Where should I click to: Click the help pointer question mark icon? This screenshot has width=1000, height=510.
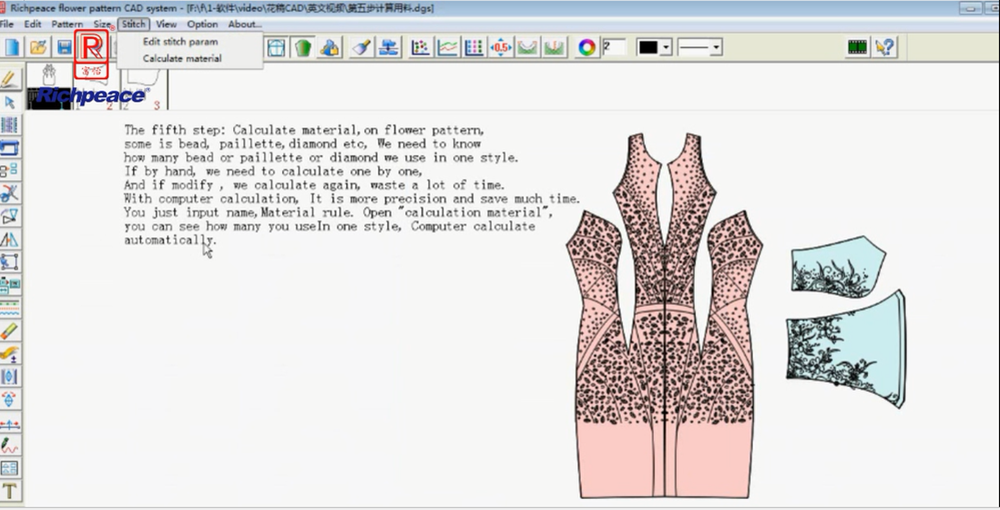click(884, 47)
